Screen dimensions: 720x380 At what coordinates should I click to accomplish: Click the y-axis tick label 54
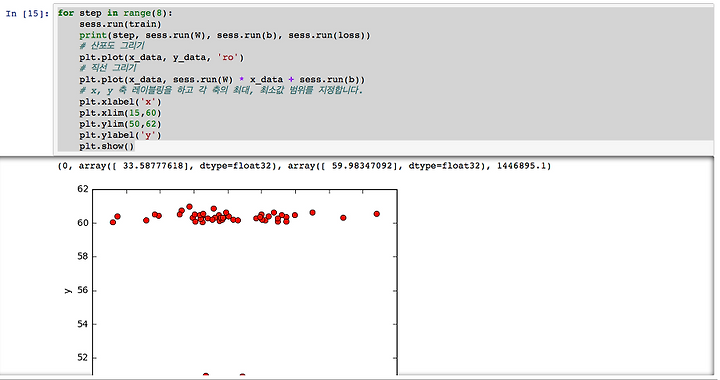tap(83, 324)
